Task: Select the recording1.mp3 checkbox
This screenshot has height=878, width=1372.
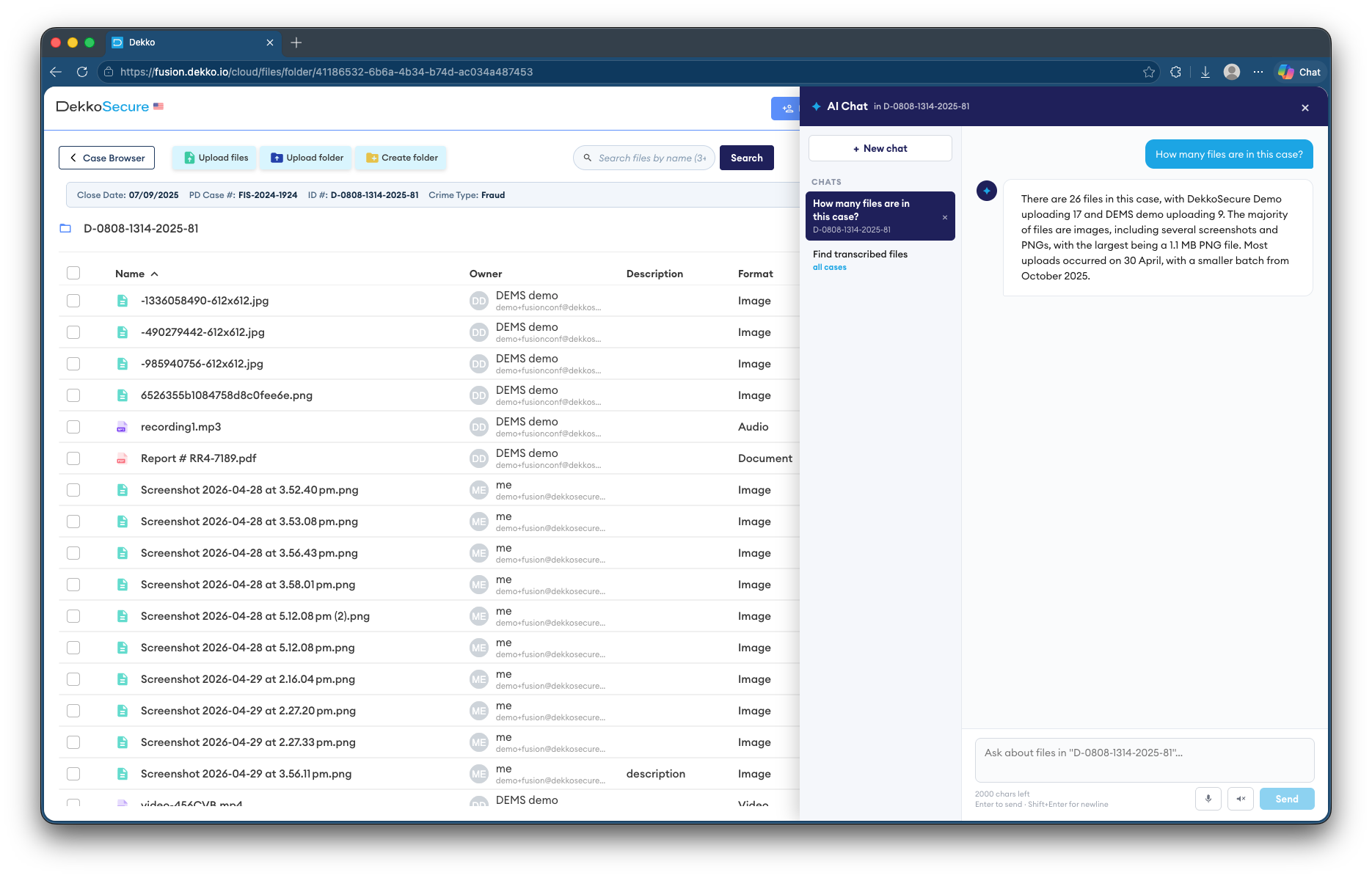Action: point(73,427)
